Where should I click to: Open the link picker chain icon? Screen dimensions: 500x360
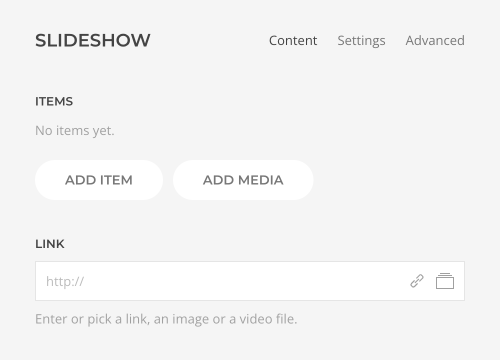(x=417, y=281)
